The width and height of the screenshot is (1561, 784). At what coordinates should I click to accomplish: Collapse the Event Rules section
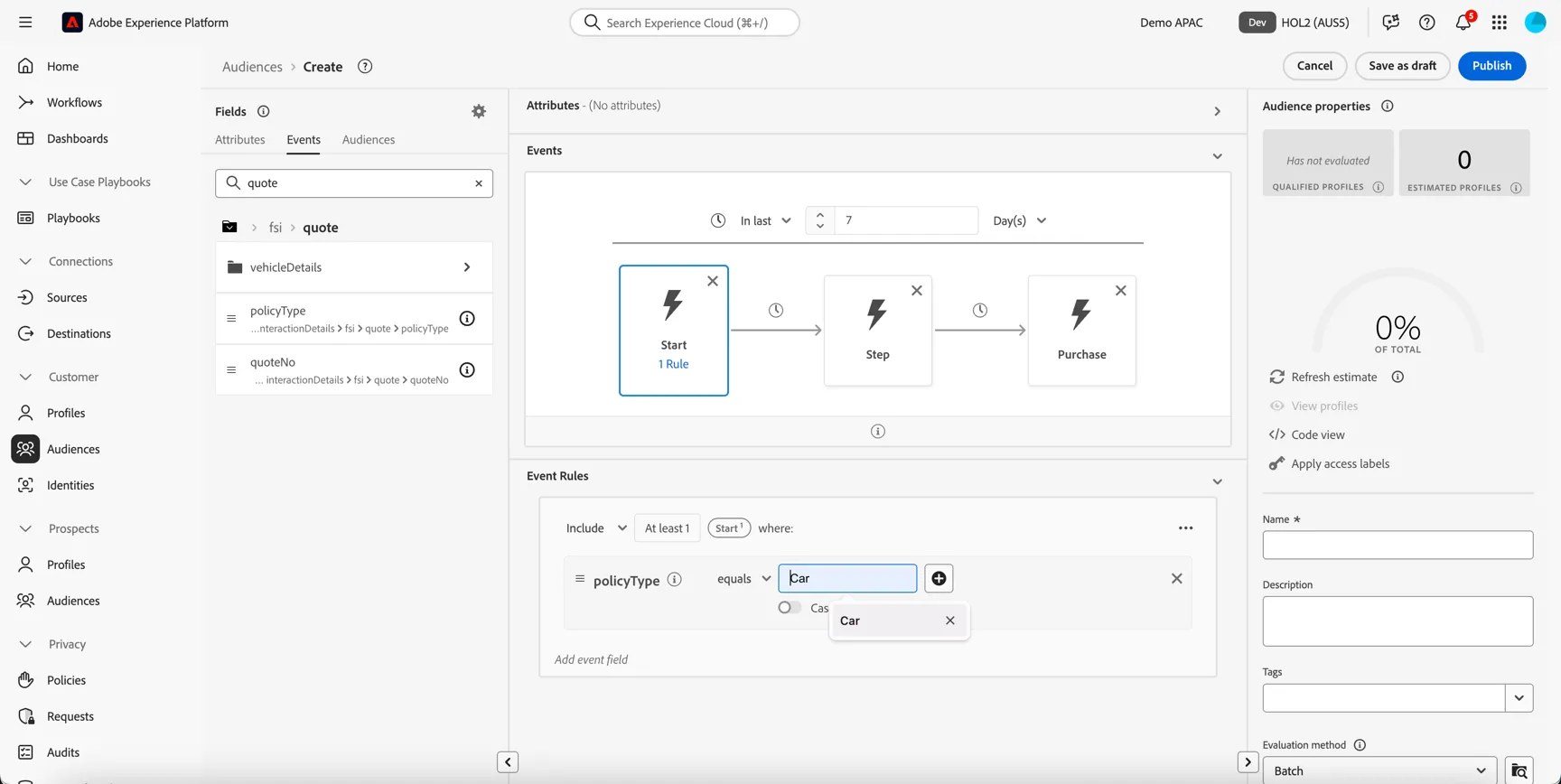(x=1218, y=481)
